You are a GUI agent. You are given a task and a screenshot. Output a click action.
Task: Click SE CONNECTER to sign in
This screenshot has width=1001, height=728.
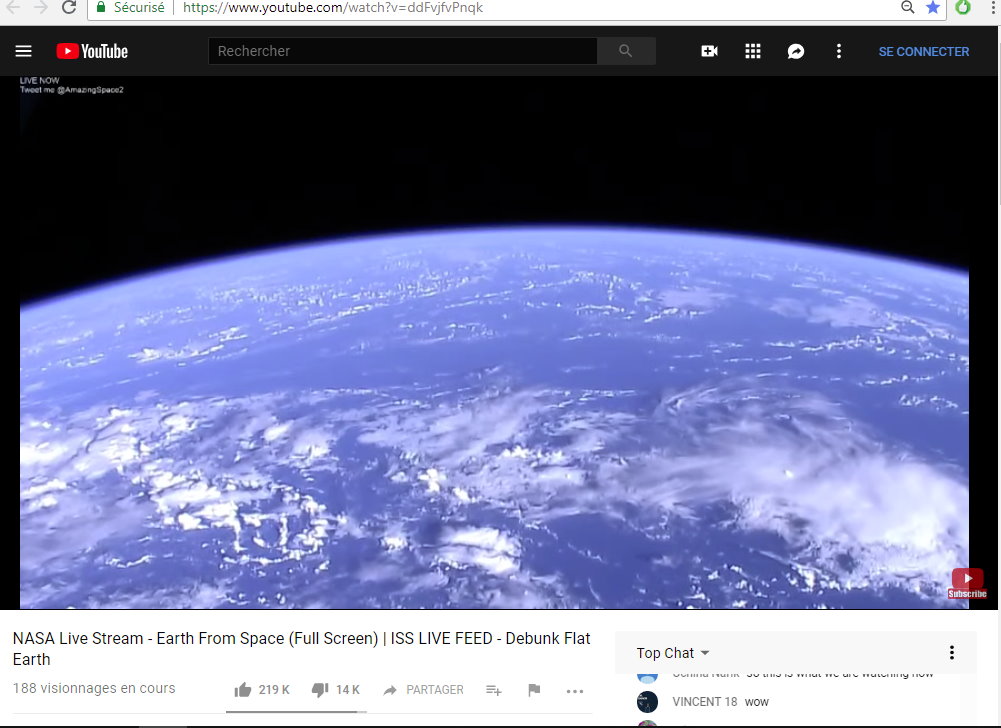924,52
